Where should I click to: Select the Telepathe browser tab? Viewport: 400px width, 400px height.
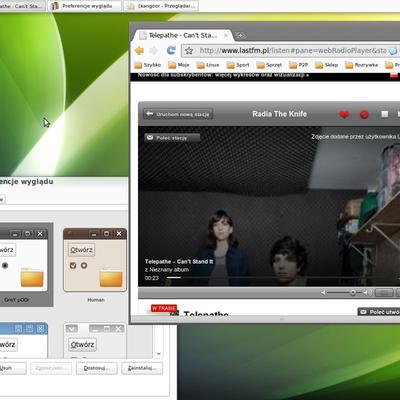pyautogui.click(x=183, y=35)
